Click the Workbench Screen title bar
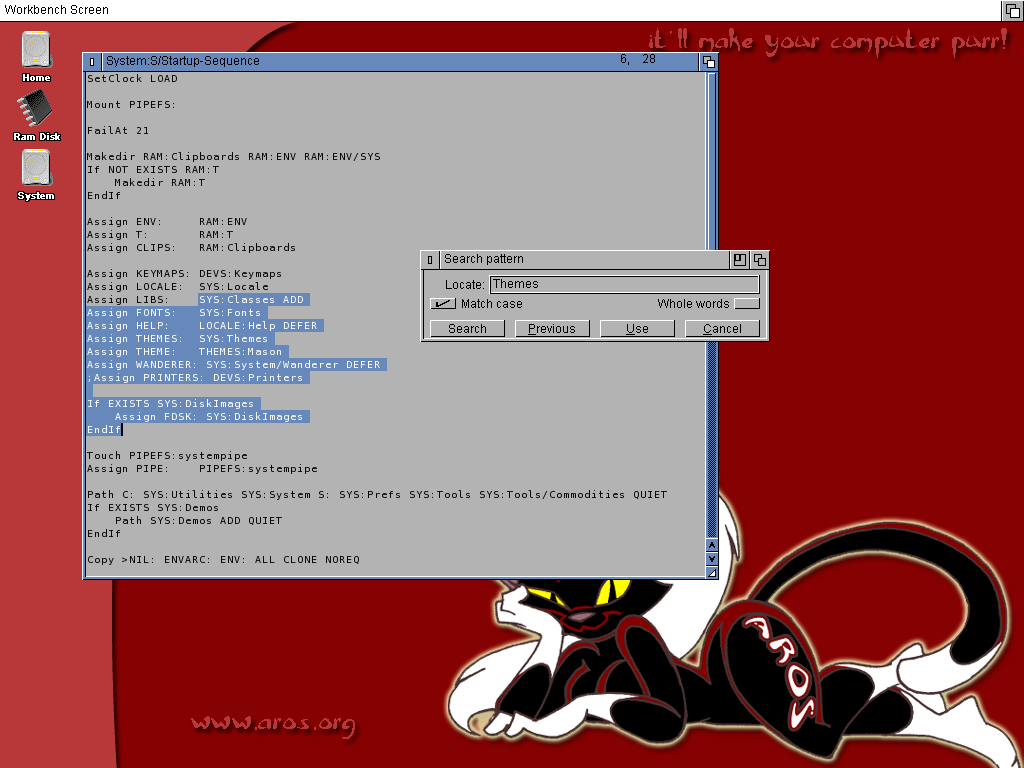 (501, 10)
